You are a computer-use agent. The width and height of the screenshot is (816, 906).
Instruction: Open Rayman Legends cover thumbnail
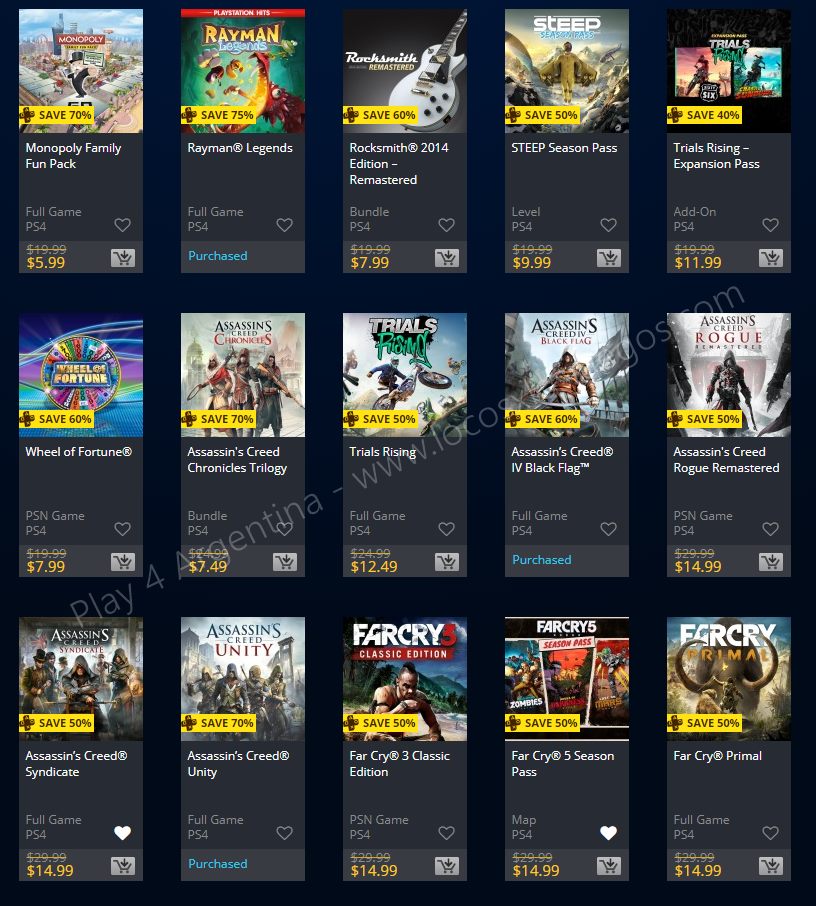(x=243, y=70)
